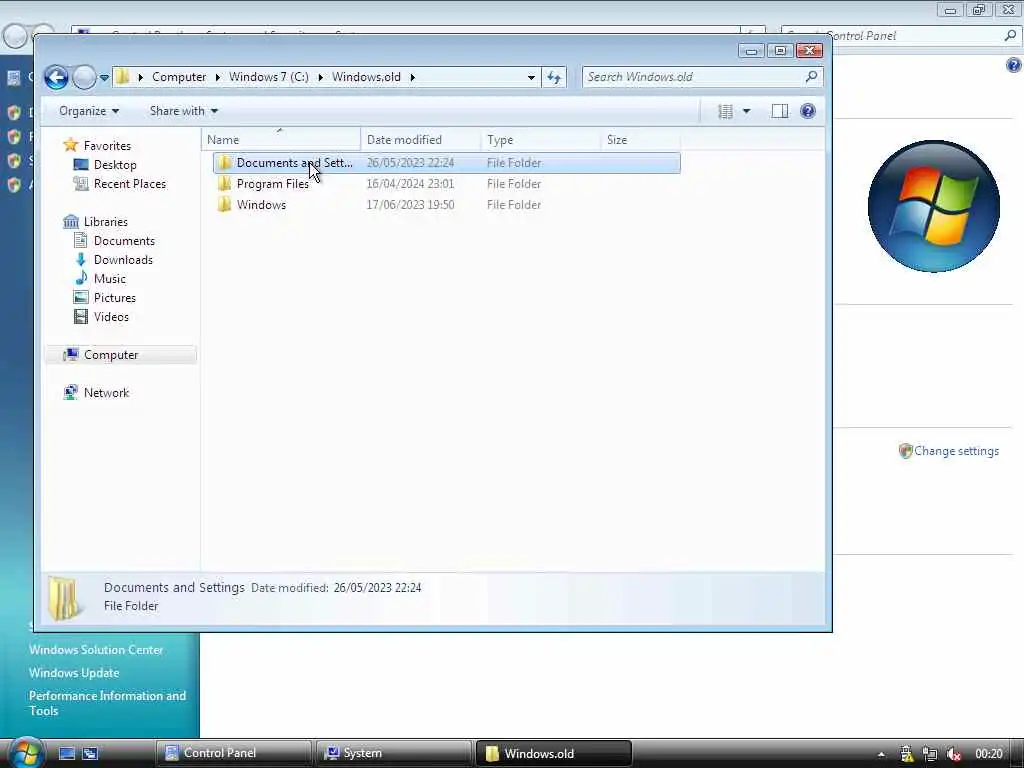Click Show desktop quick launch icon

(x=67, y=753)
